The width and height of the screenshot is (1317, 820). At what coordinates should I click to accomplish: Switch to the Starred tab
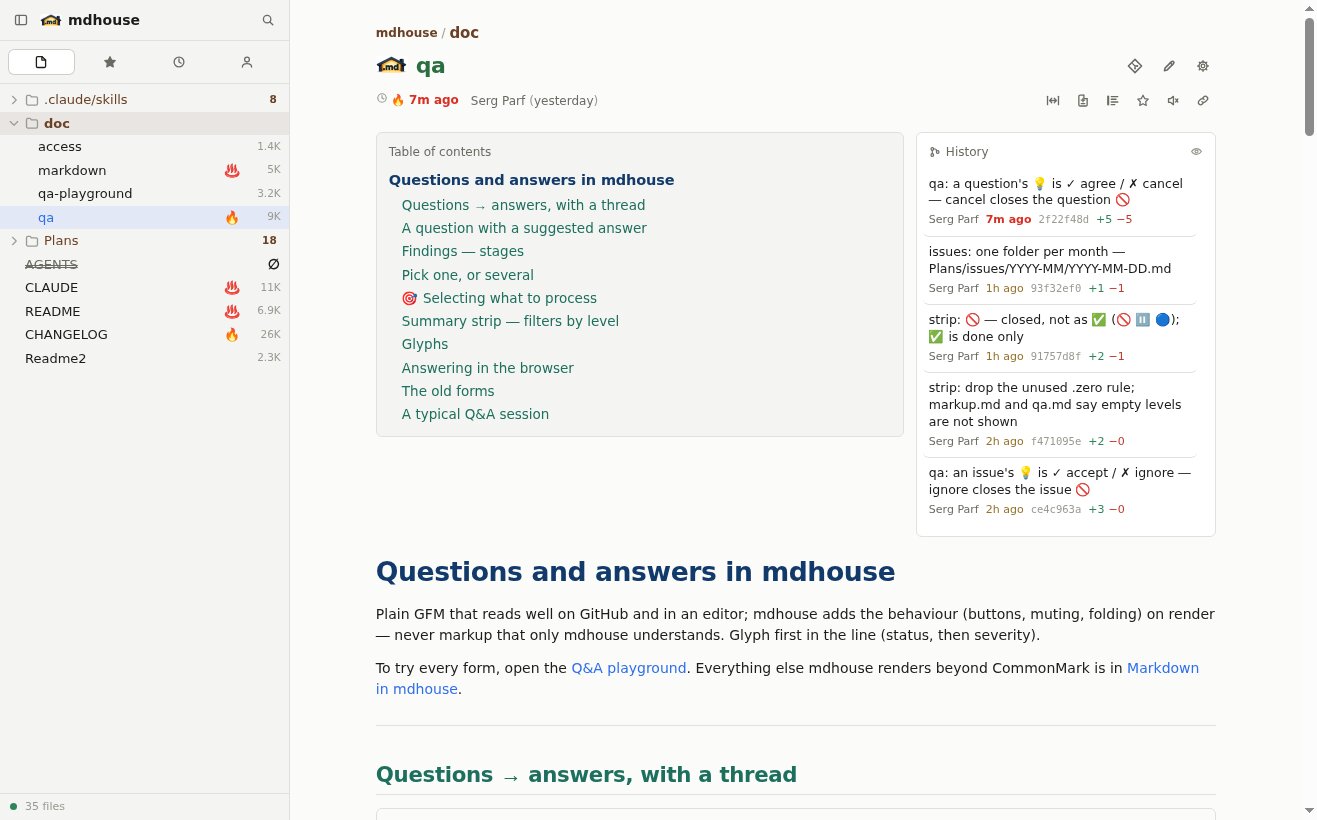click(110, 62)
